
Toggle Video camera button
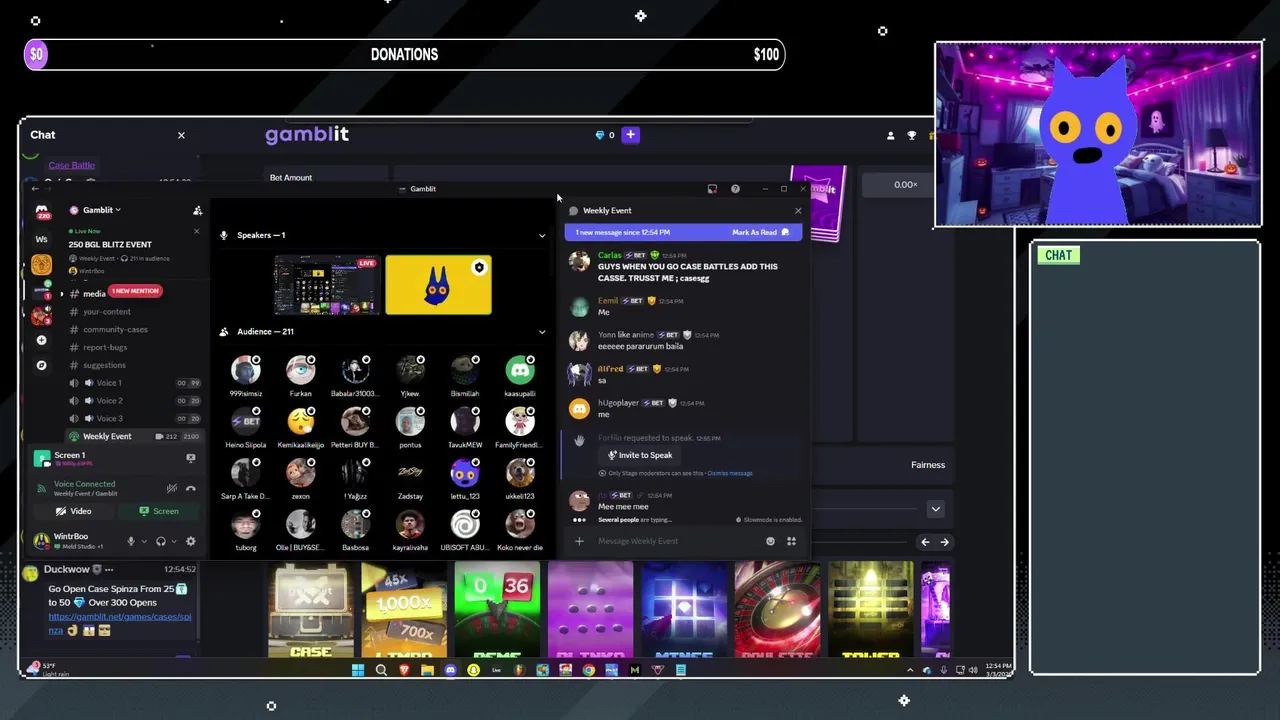74,511
